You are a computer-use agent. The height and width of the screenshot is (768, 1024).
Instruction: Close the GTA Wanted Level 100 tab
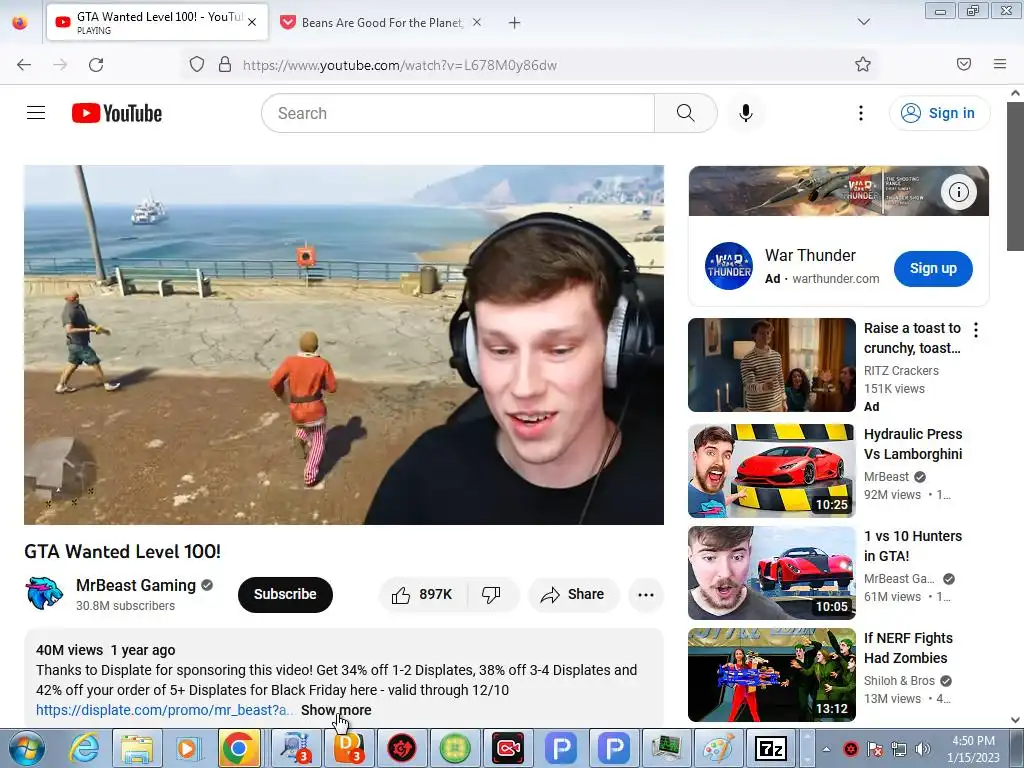click(x=252, y=22)
